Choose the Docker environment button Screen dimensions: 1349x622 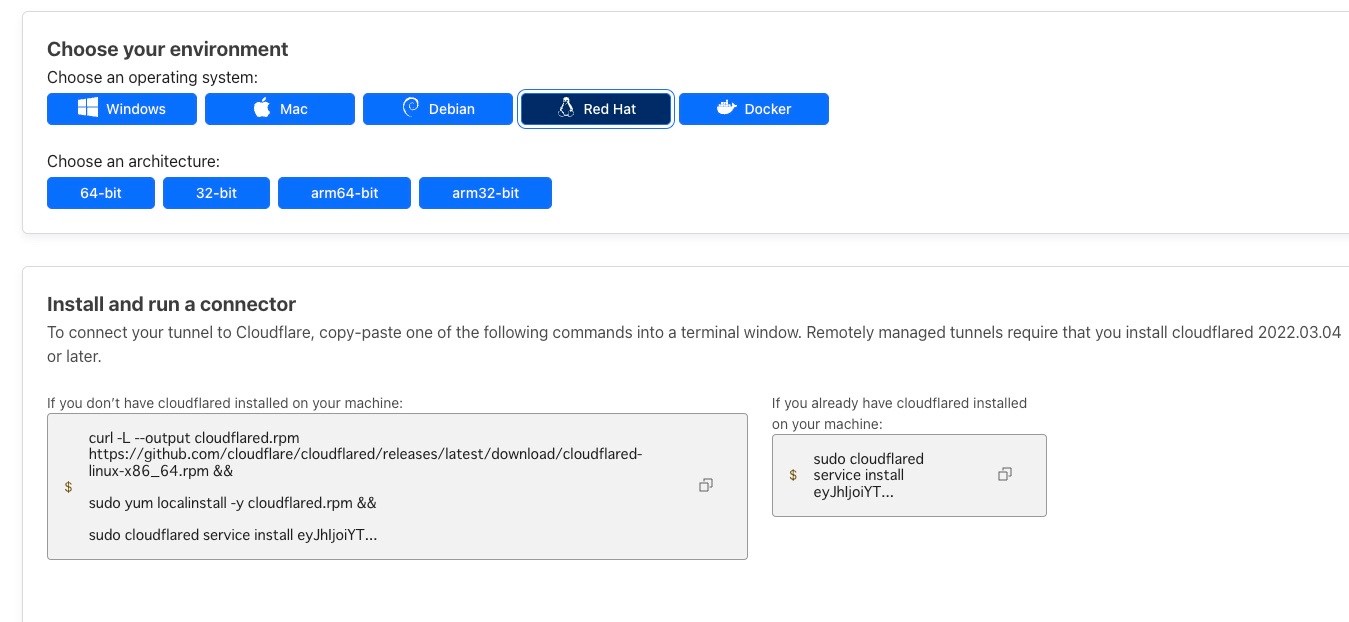754,109
